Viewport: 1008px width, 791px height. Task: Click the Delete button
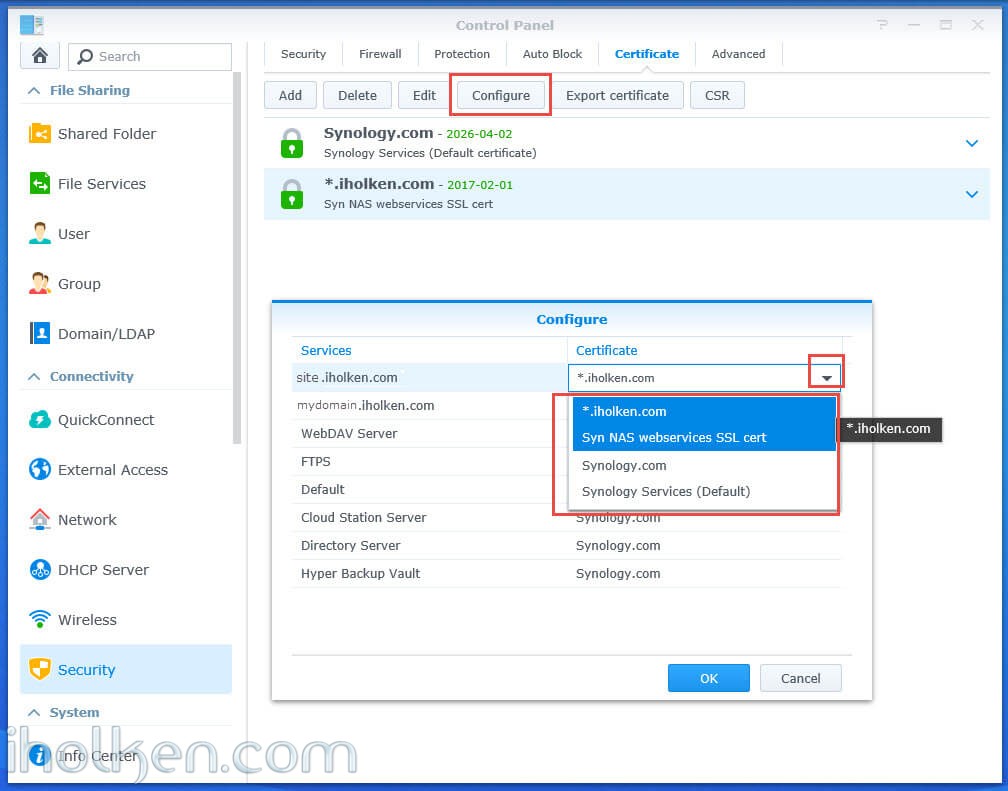(x=357, y=95)
